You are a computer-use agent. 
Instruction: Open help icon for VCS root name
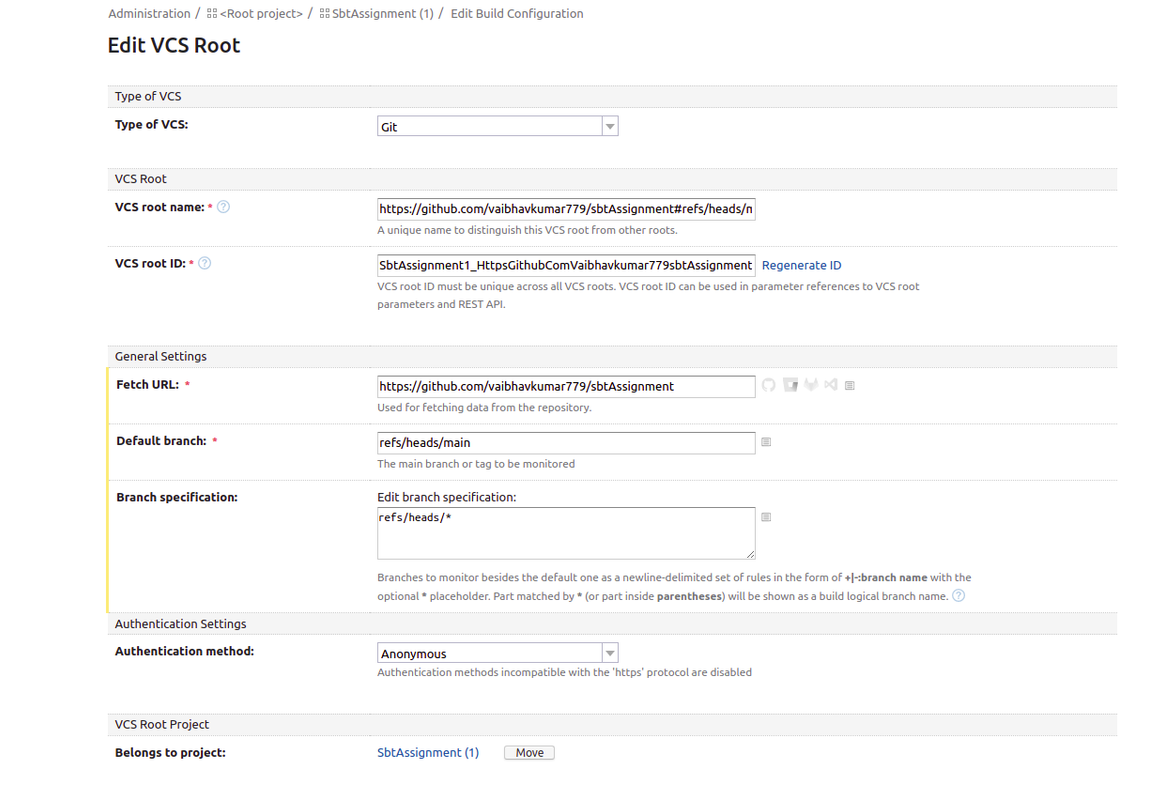(223, 207)
